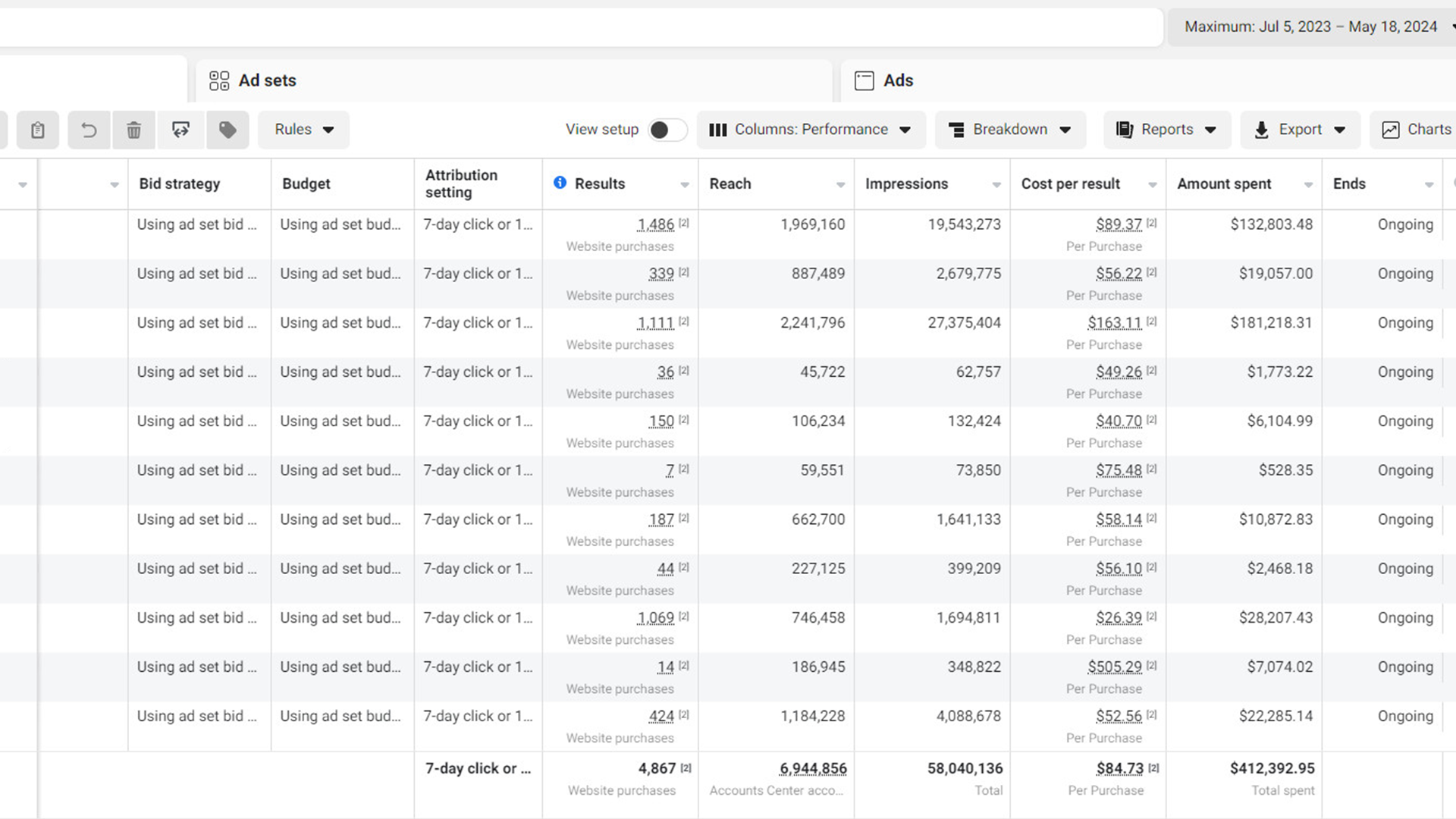This screenshot has height=819, width=1456.
Task: Switch to the Ad sets tab
Action: (267, 80)
